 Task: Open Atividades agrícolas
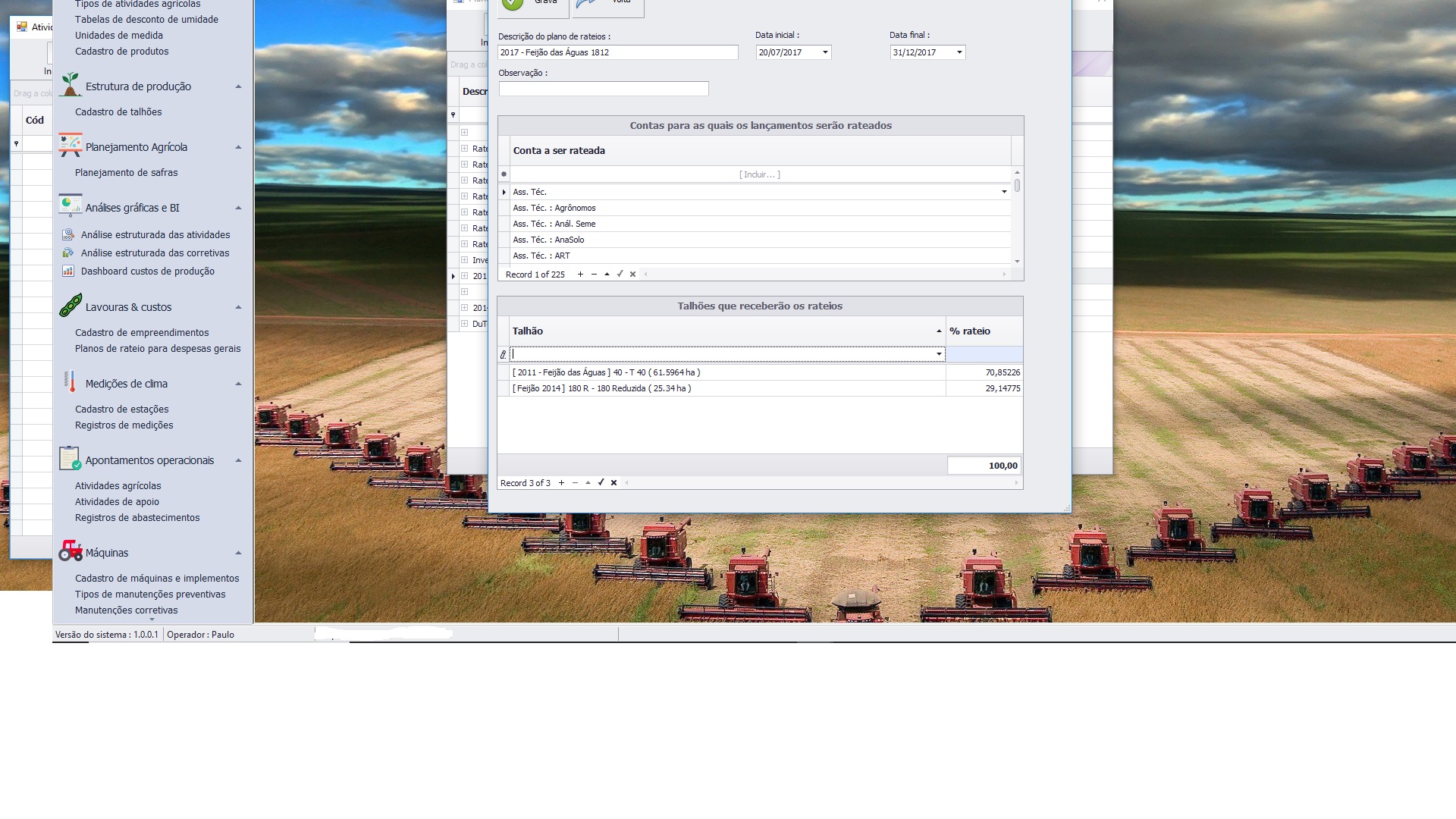(118, 486)
